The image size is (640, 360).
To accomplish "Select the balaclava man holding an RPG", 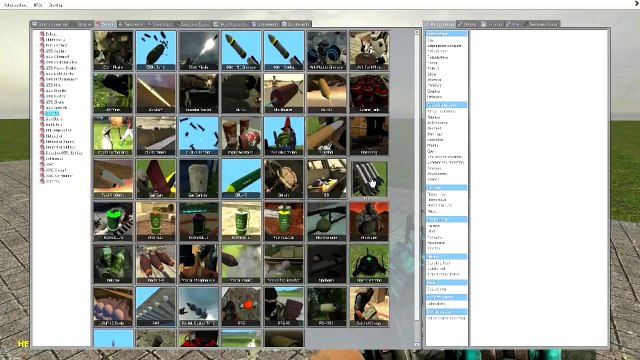I will [284, 307].
